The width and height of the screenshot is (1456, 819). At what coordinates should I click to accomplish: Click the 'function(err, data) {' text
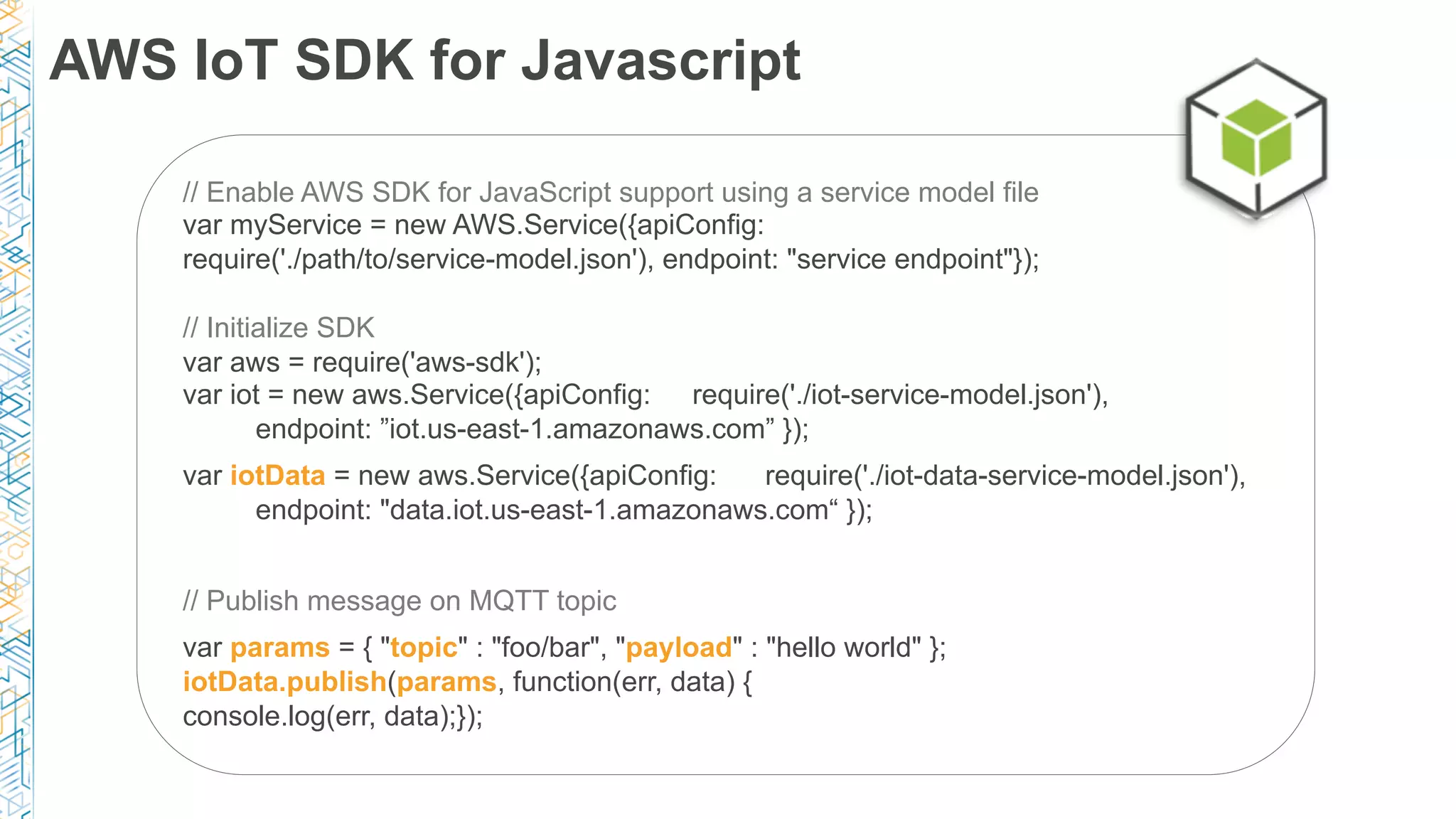point(632,682)
